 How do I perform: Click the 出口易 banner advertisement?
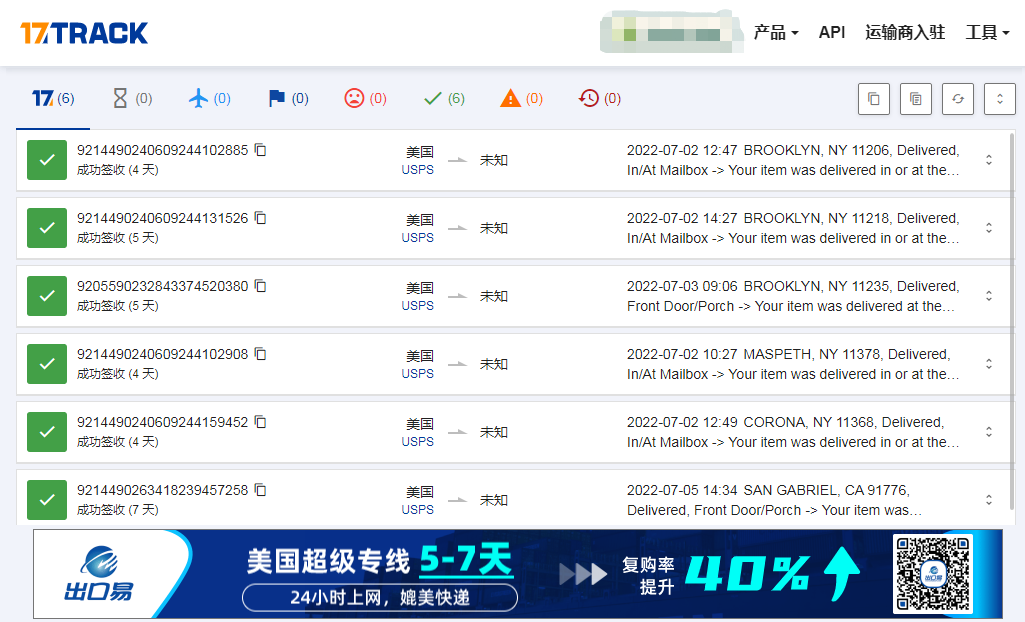click(518, 574)
